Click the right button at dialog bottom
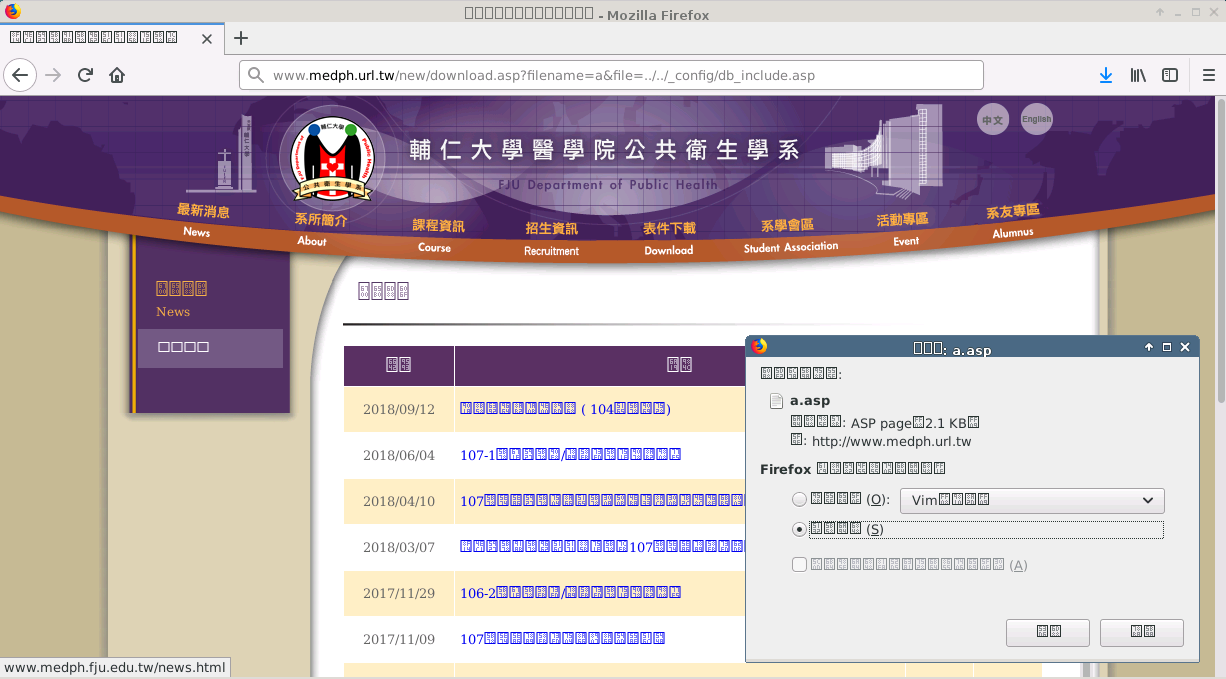This screenshot has height=679, width=1226. coord(1142,632)
